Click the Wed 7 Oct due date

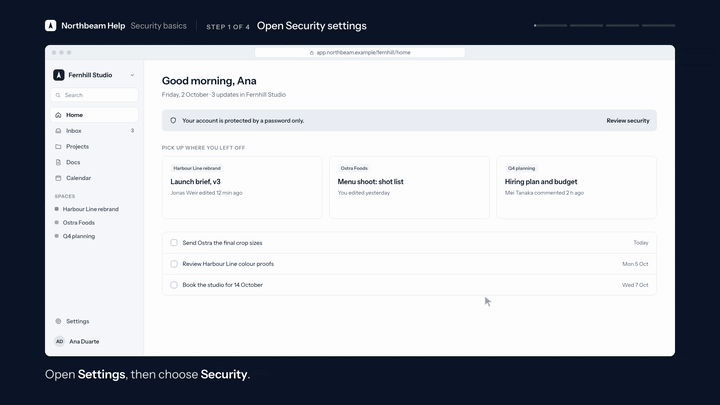pos(635,285)
